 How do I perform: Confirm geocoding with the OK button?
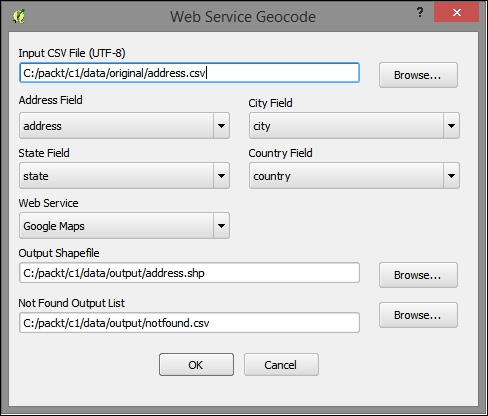(x=196, y=365)
